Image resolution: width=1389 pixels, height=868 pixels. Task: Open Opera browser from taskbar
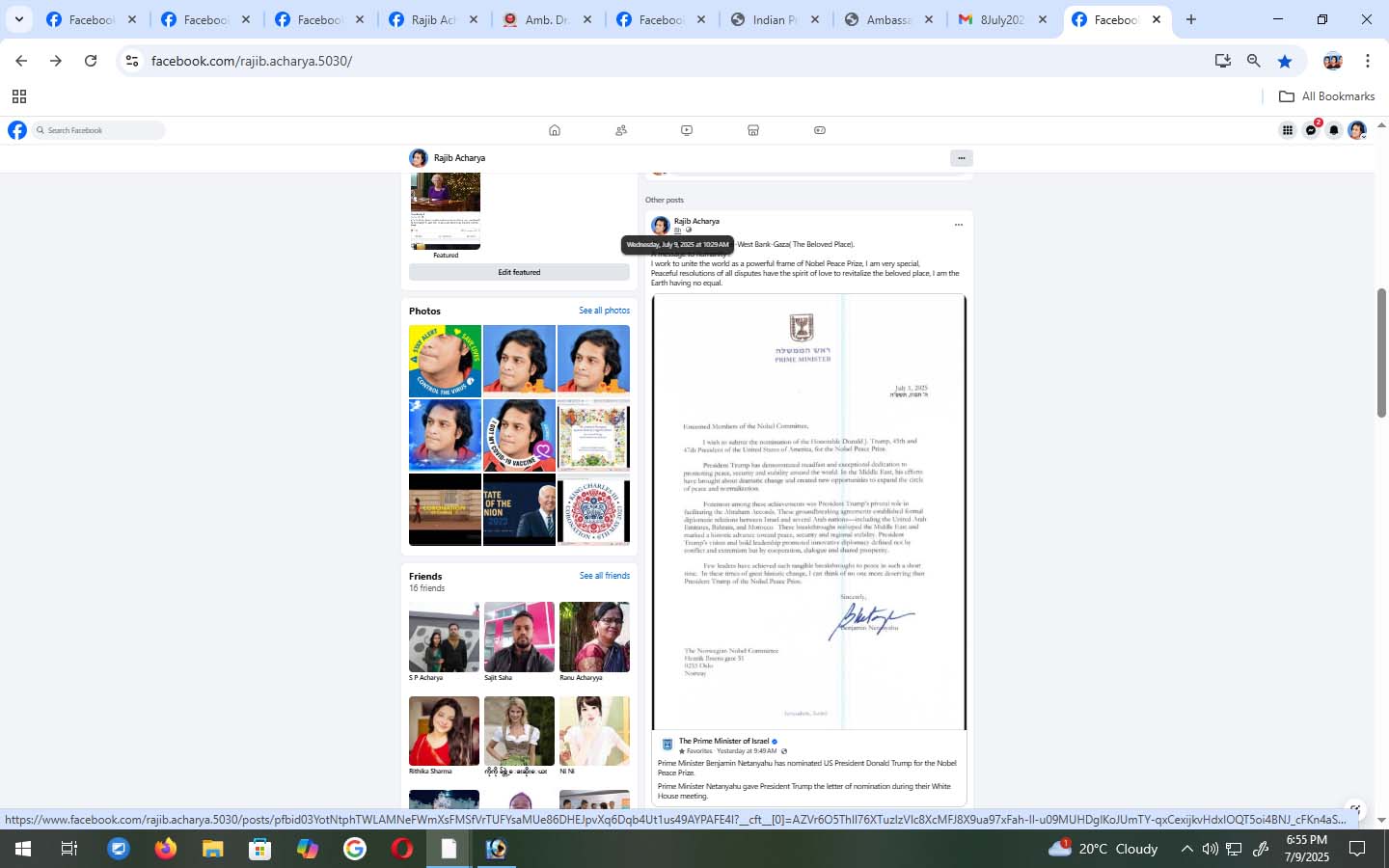click(x=402, y=849)
